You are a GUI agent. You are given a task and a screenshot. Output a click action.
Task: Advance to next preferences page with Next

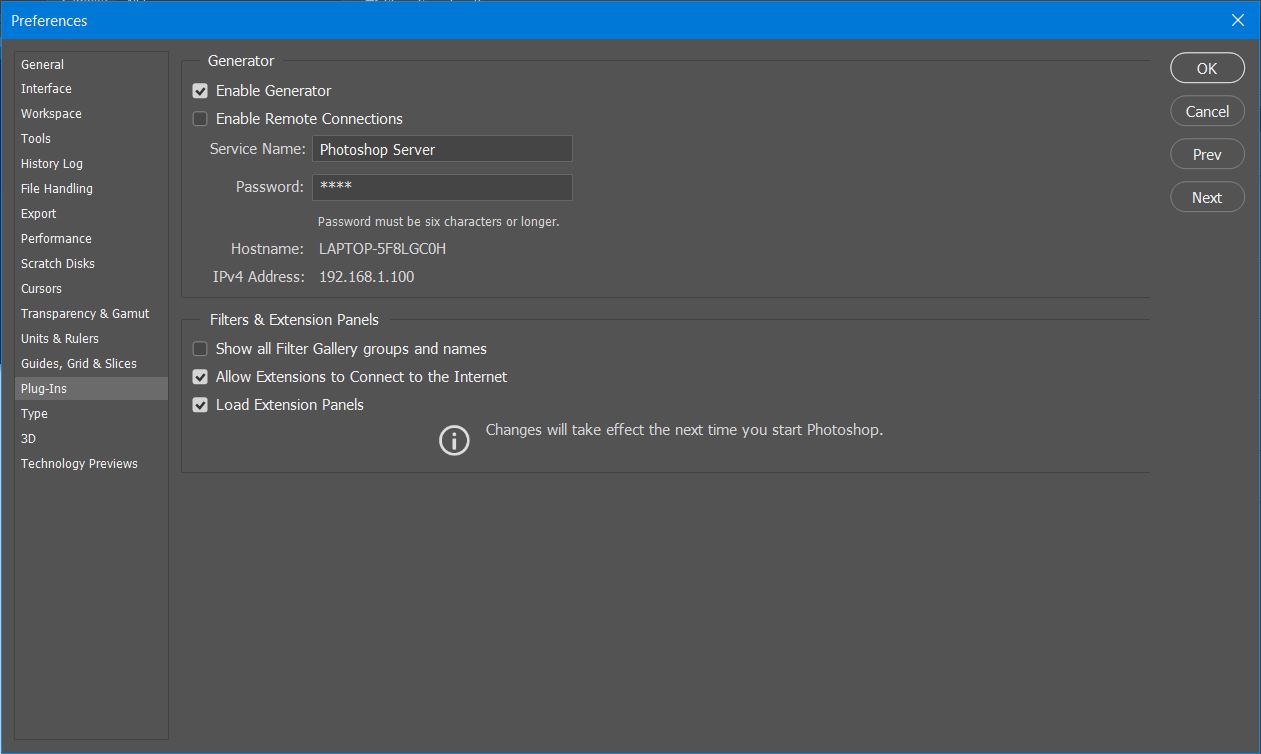(x=1207, y=197)
